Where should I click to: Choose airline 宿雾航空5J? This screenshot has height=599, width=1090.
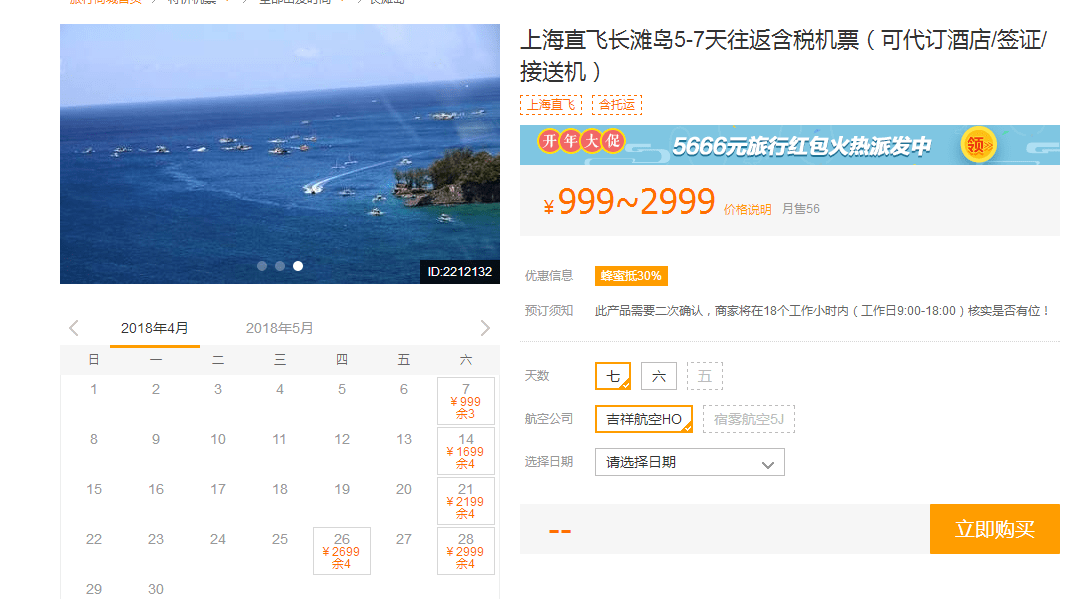click(749, 419)
